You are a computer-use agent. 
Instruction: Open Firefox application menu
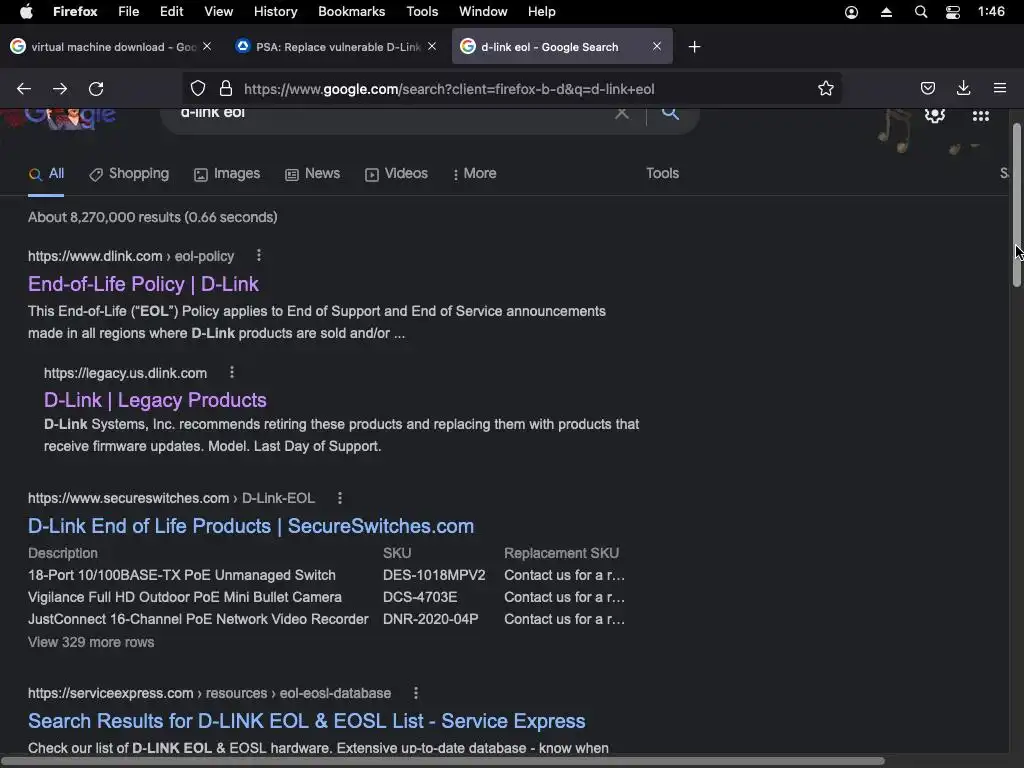click(999, 88)
